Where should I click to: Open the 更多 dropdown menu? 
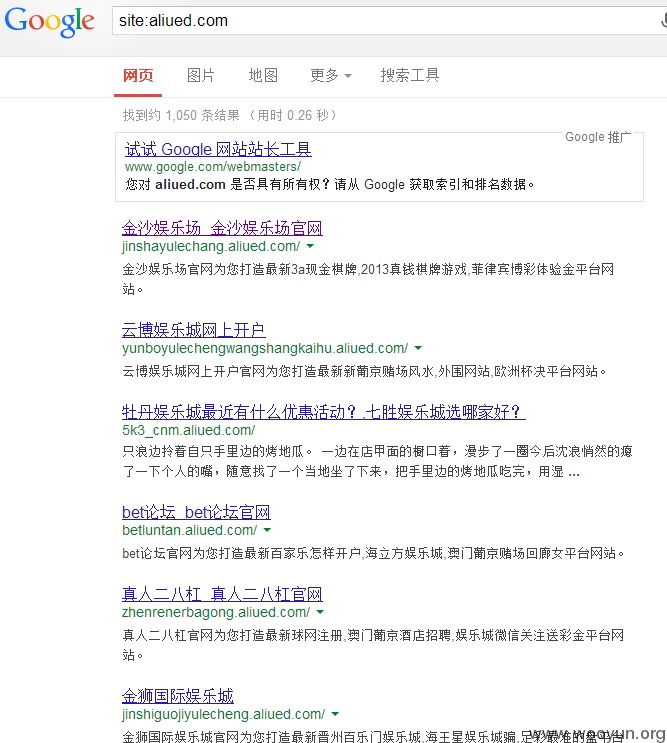click(x=331, y=75)
